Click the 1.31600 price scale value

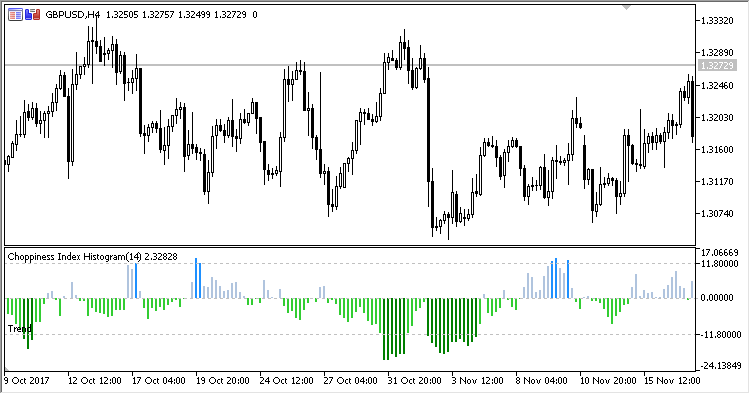[x=717, y=150]
